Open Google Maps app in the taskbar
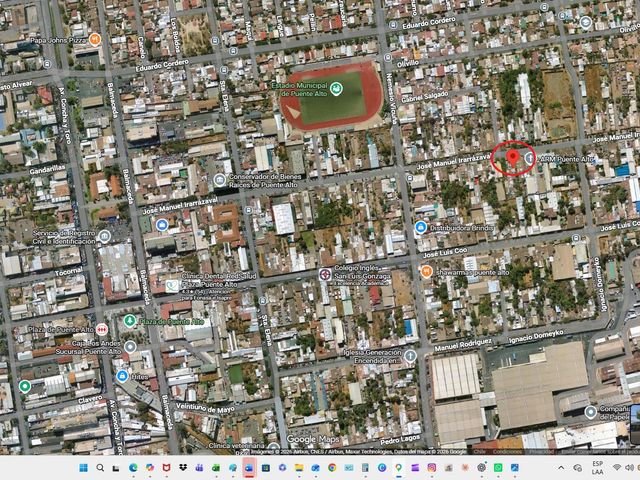 [x=398, y=468]
